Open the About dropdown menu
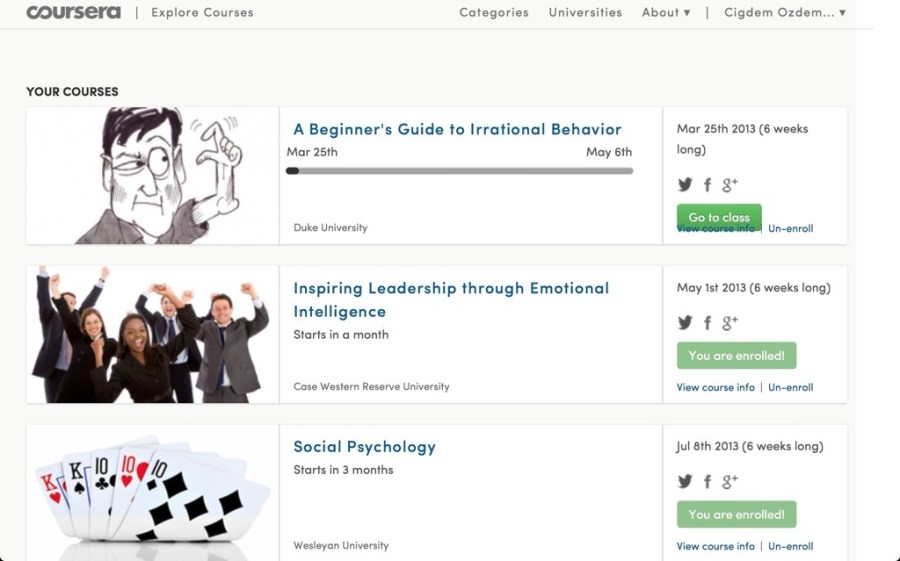900x561 pixels. coord(666,13)
